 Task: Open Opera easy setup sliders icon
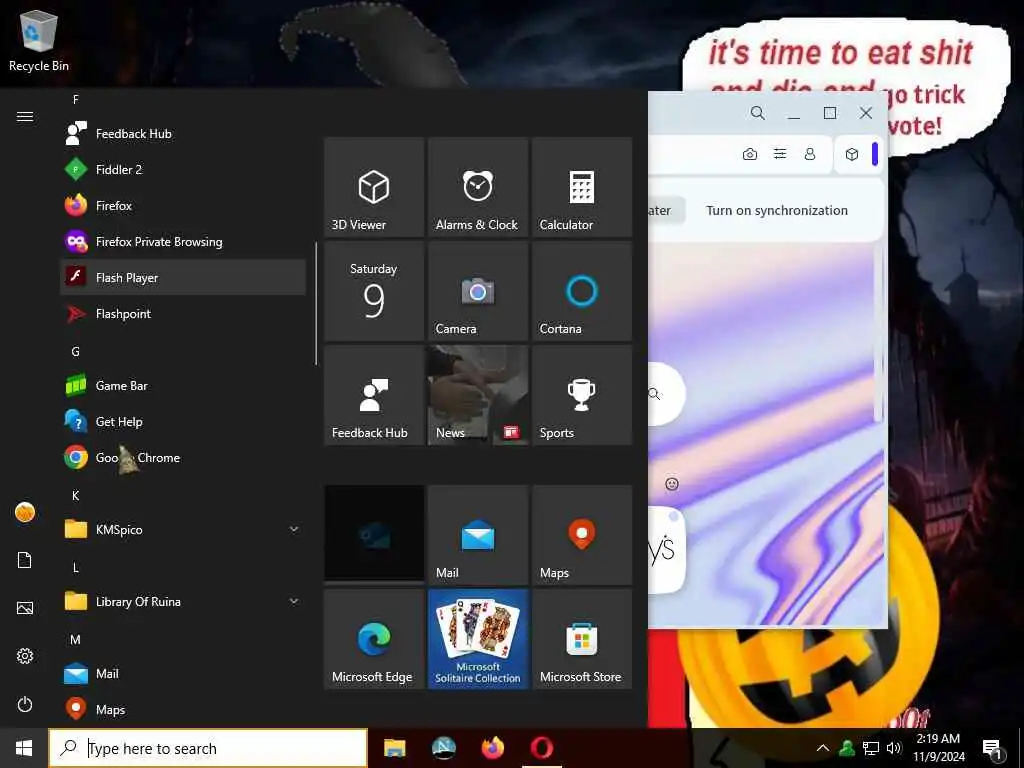click(780, 154)
